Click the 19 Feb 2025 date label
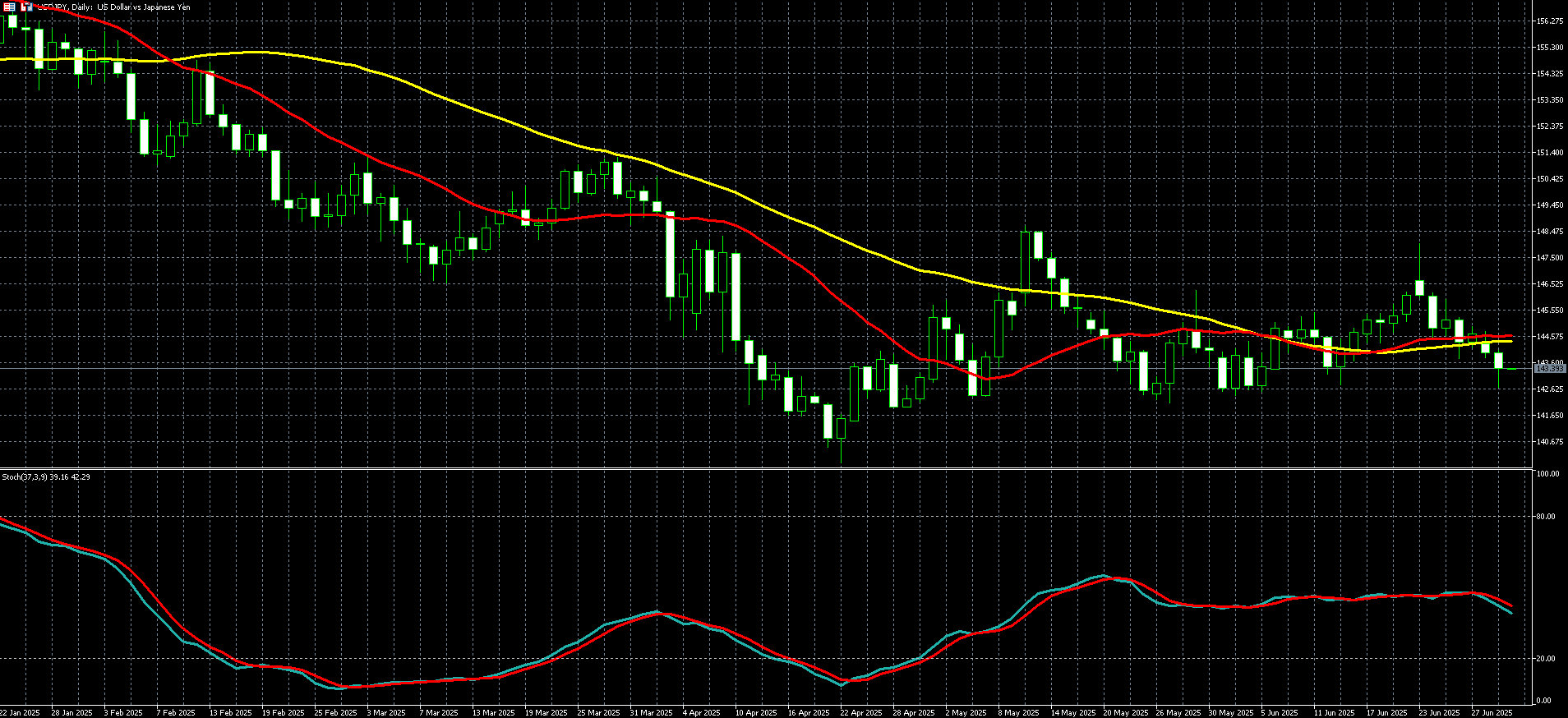Viewport: 1568px width, 718px height. coord(284,713)
